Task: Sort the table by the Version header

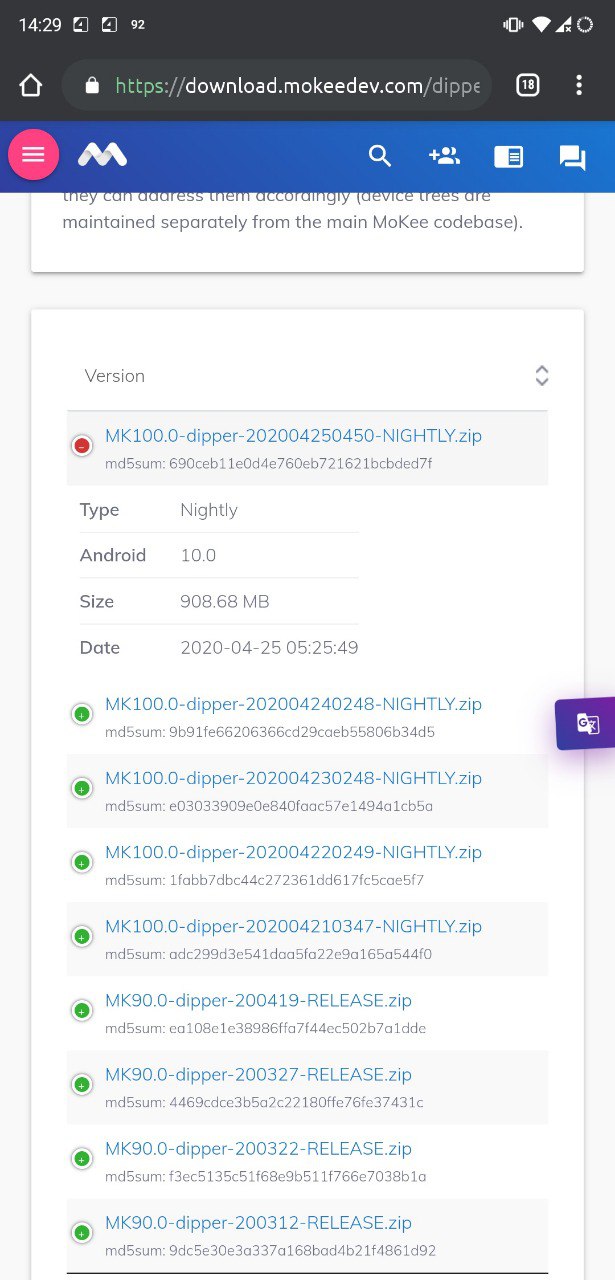Action: point(307,376)
